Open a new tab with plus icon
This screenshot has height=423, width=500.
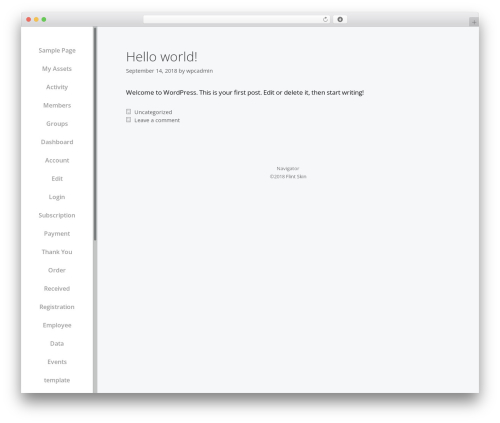click(x=474, y=22)
